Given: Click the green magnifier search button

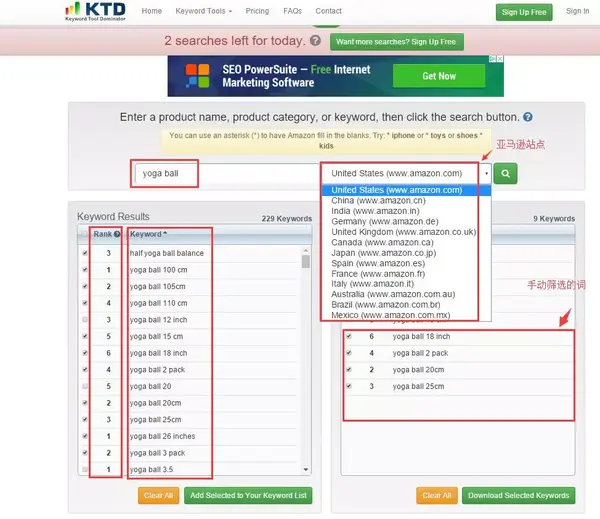Looking at the screenshot, I should 505,173.
